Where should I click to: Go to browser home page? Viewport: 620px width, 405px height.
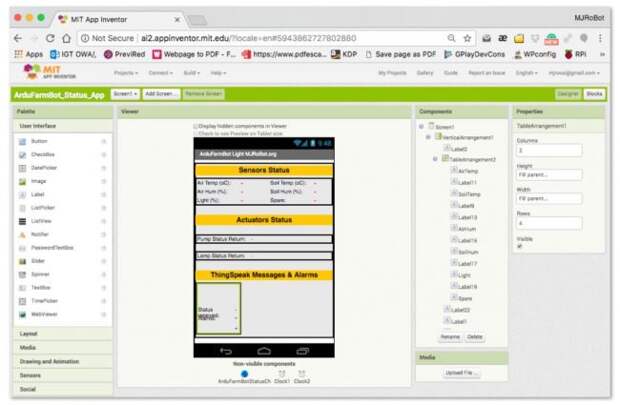coord(66,38)
